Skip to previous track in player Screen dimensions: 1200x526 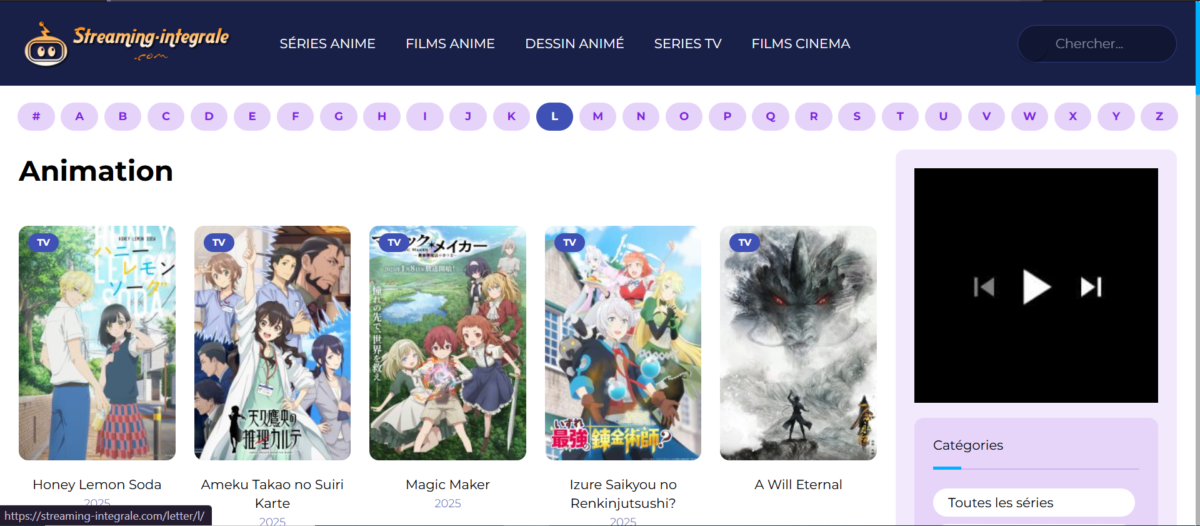point(984,287)
